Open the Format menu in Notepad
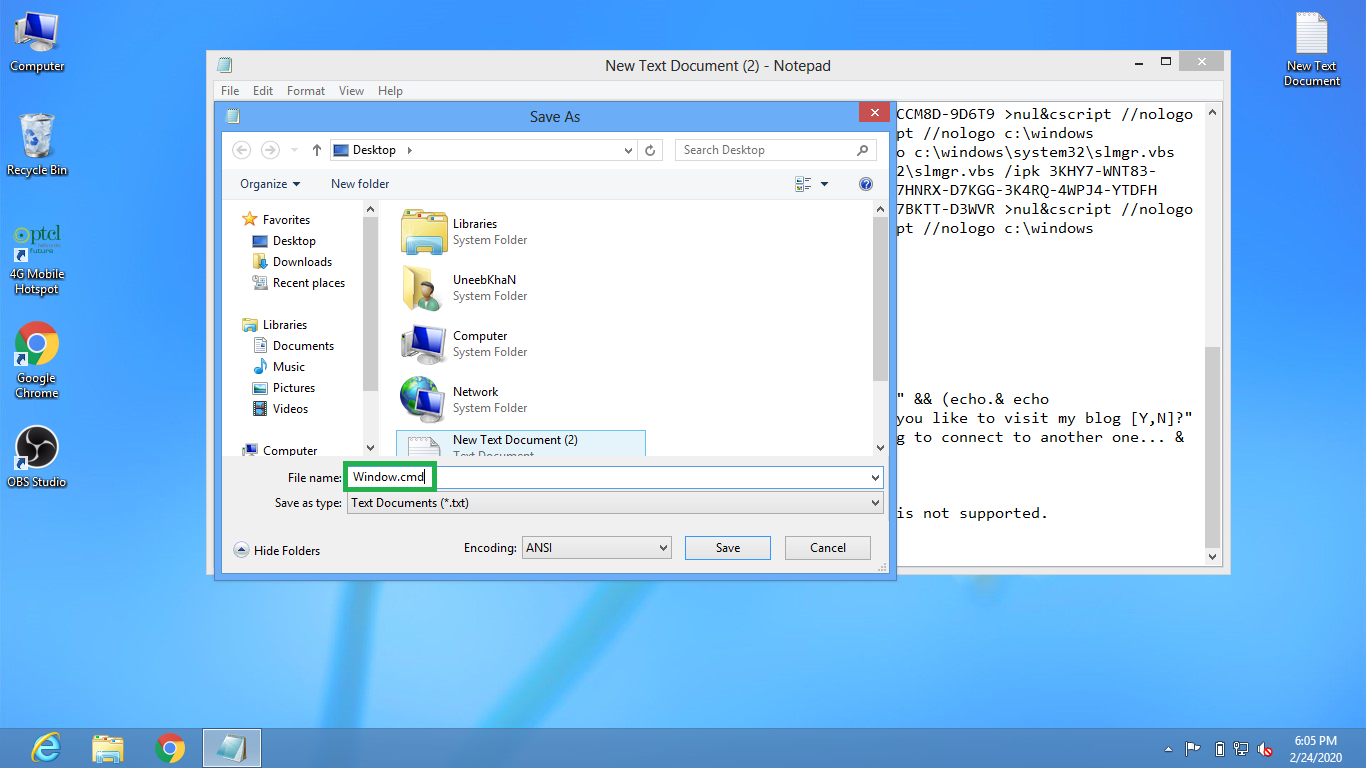Screen dimensions: 1366x768 tap(305, 91)
